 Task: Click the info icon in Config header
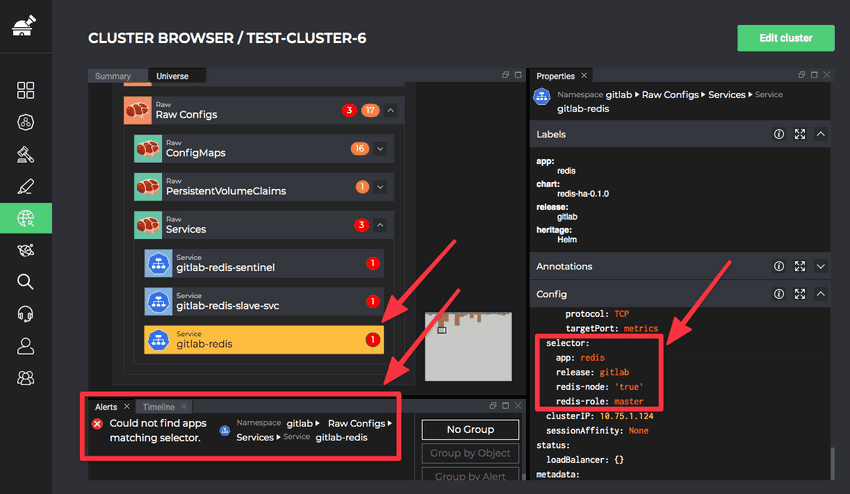click(x=778, y=294)
